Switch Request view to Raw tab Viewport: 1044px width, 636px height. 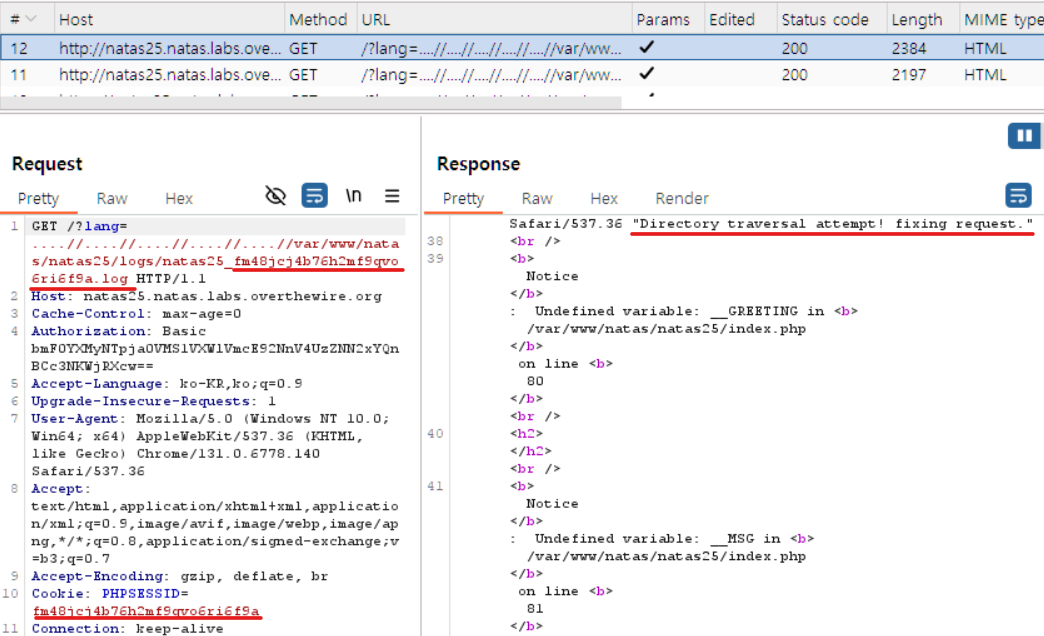pos(112,199)
